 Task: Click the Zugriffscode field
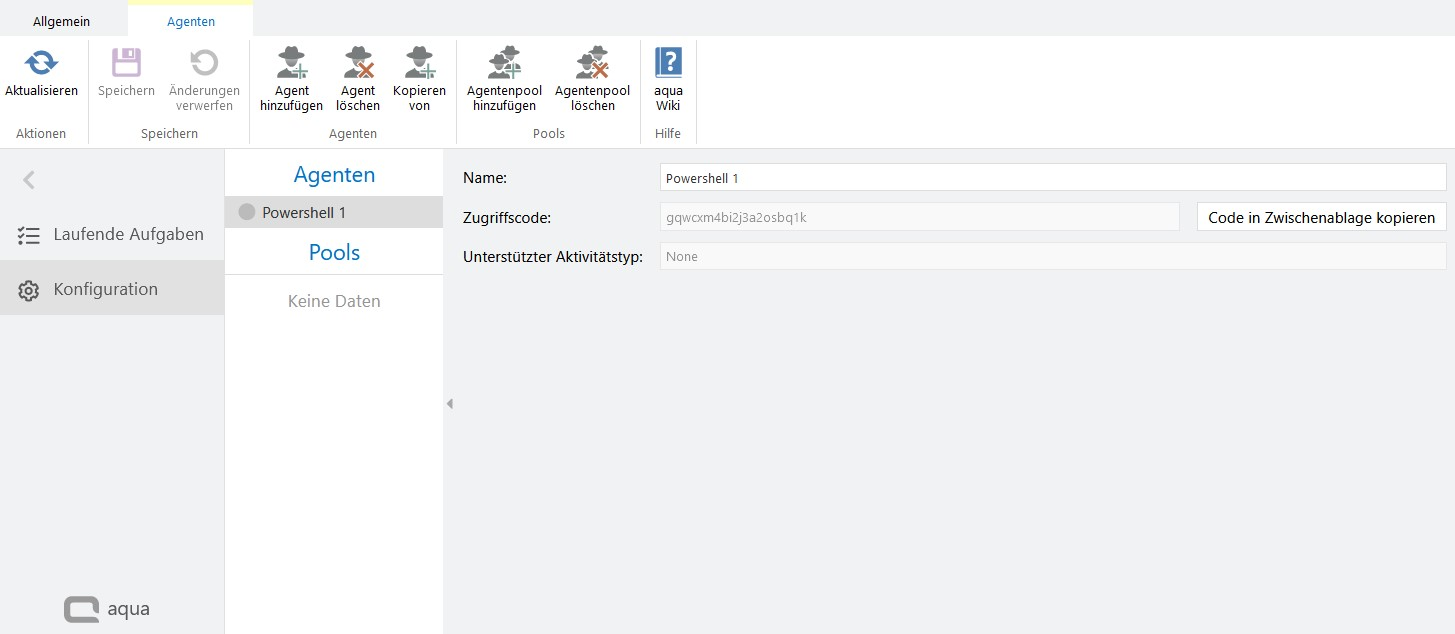pos(919,217)
